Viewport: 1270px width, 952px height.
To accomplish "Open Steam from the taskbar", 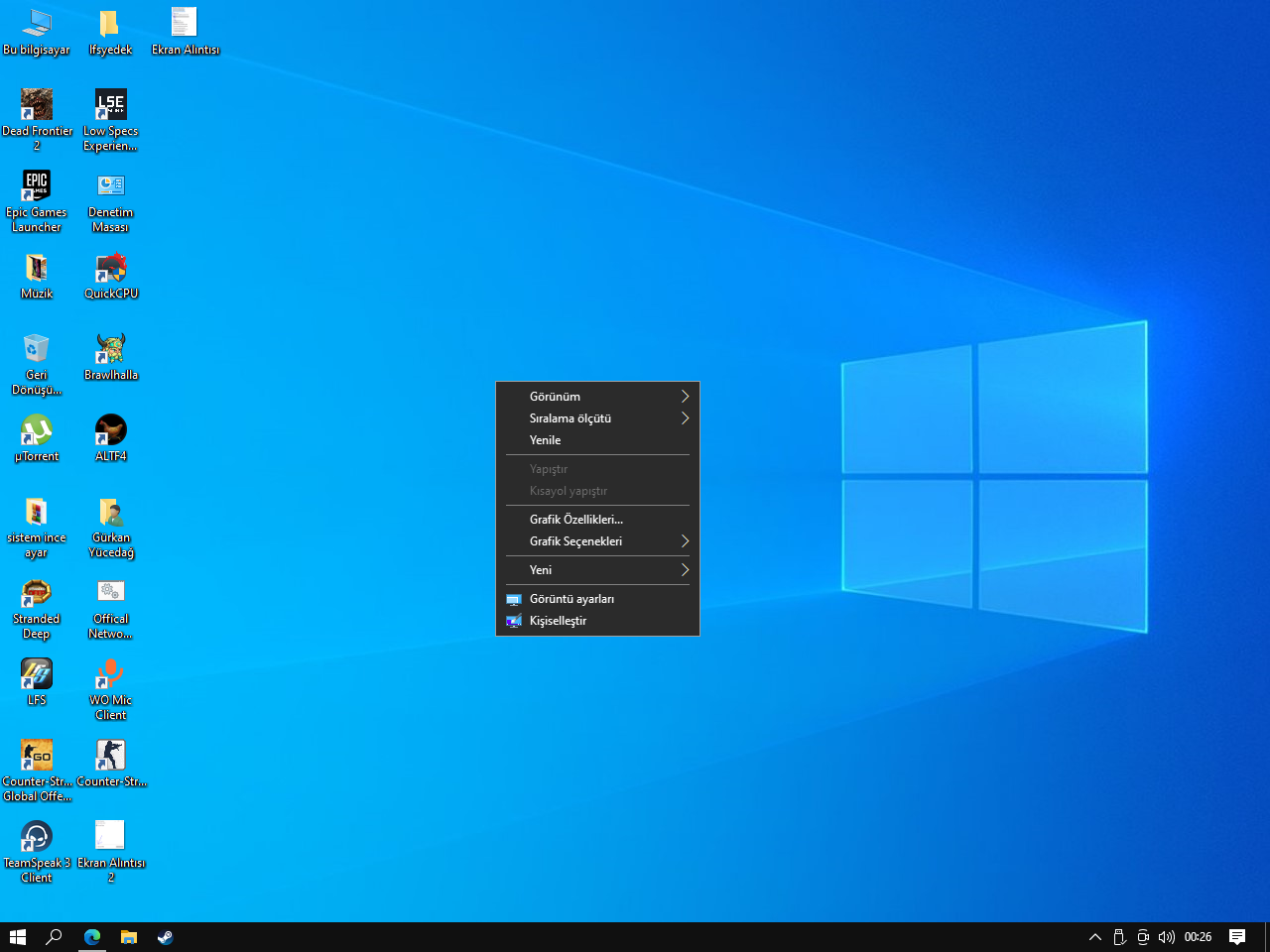I will pos(166,937).
